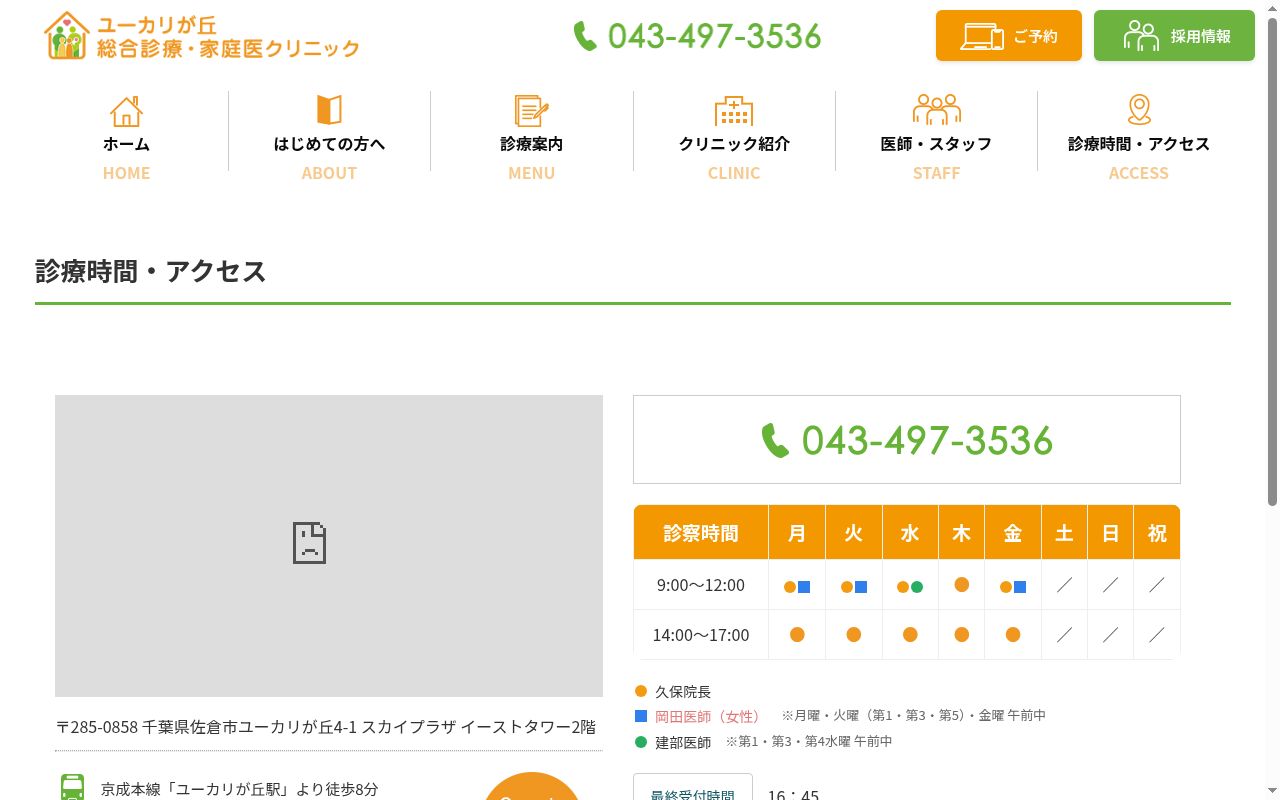Click the laptop icon on the ご予約 button

click(x=982, y=36)
